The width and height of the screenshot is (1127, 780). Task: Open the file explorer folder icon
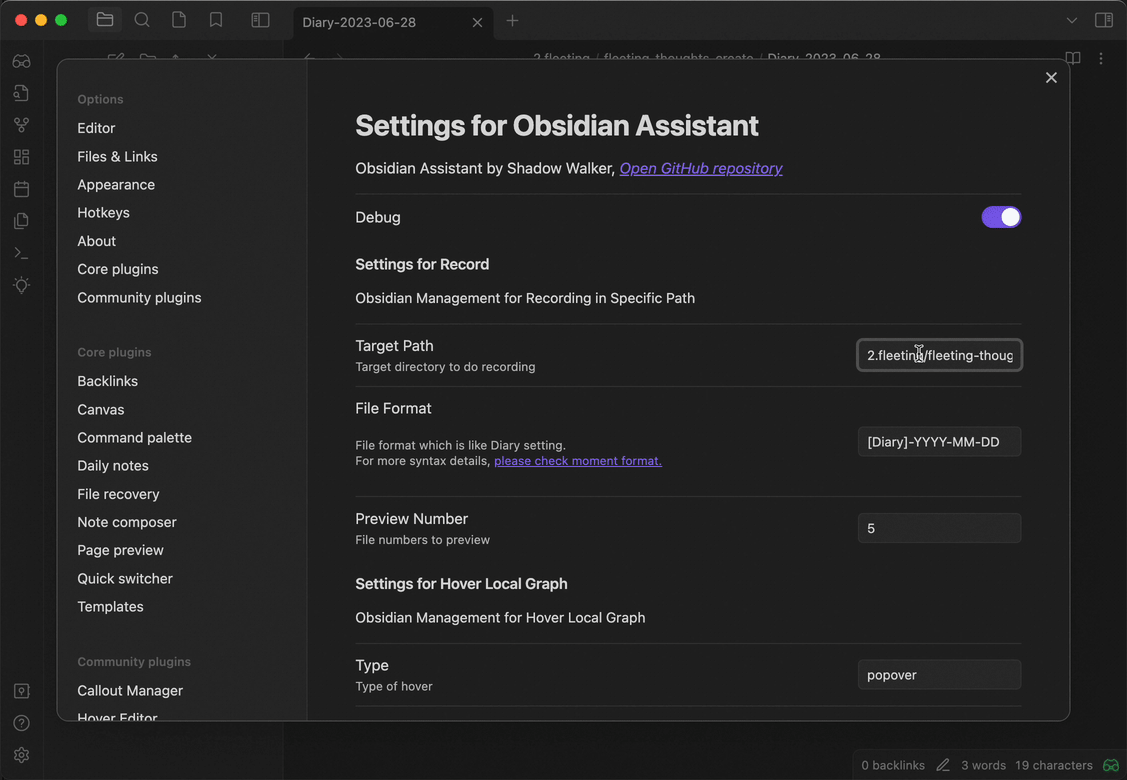coord(105,20)
